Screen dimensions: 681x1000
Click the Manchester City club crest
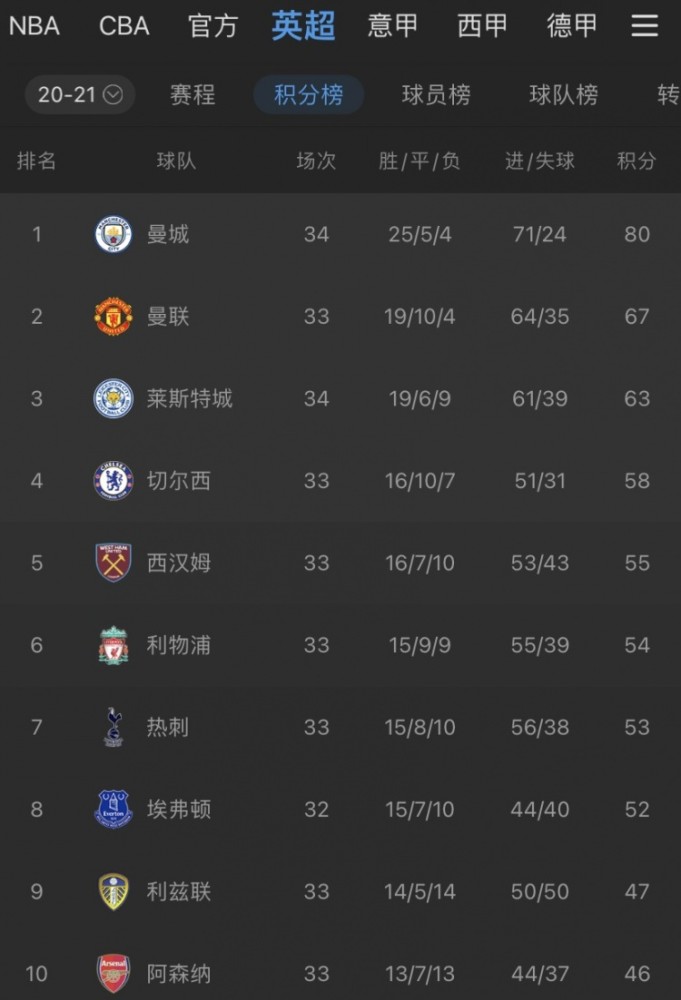coord(114,235)
